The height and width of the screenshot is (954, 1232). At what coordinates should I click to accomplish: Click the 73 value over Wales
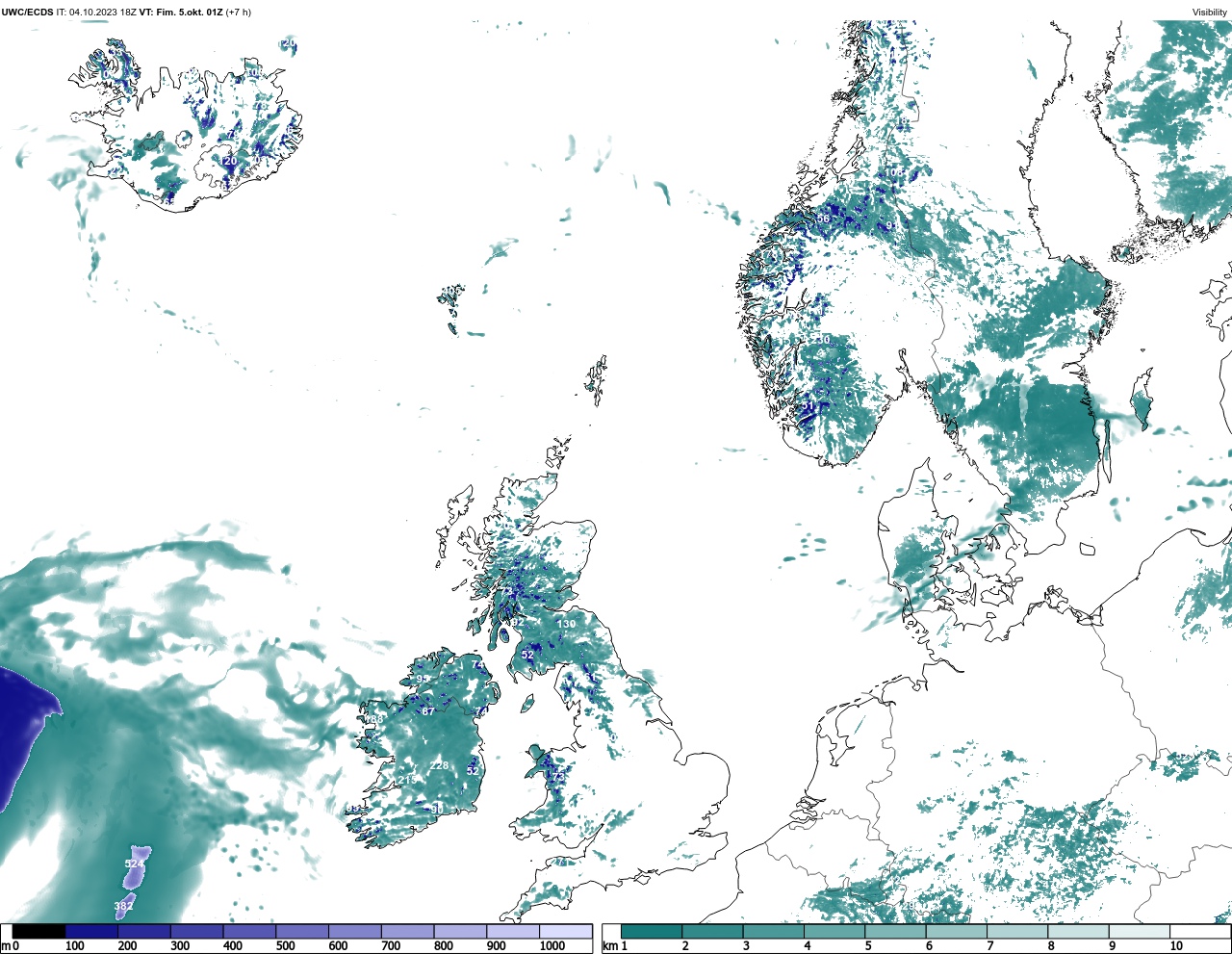(x=557, y=776)
